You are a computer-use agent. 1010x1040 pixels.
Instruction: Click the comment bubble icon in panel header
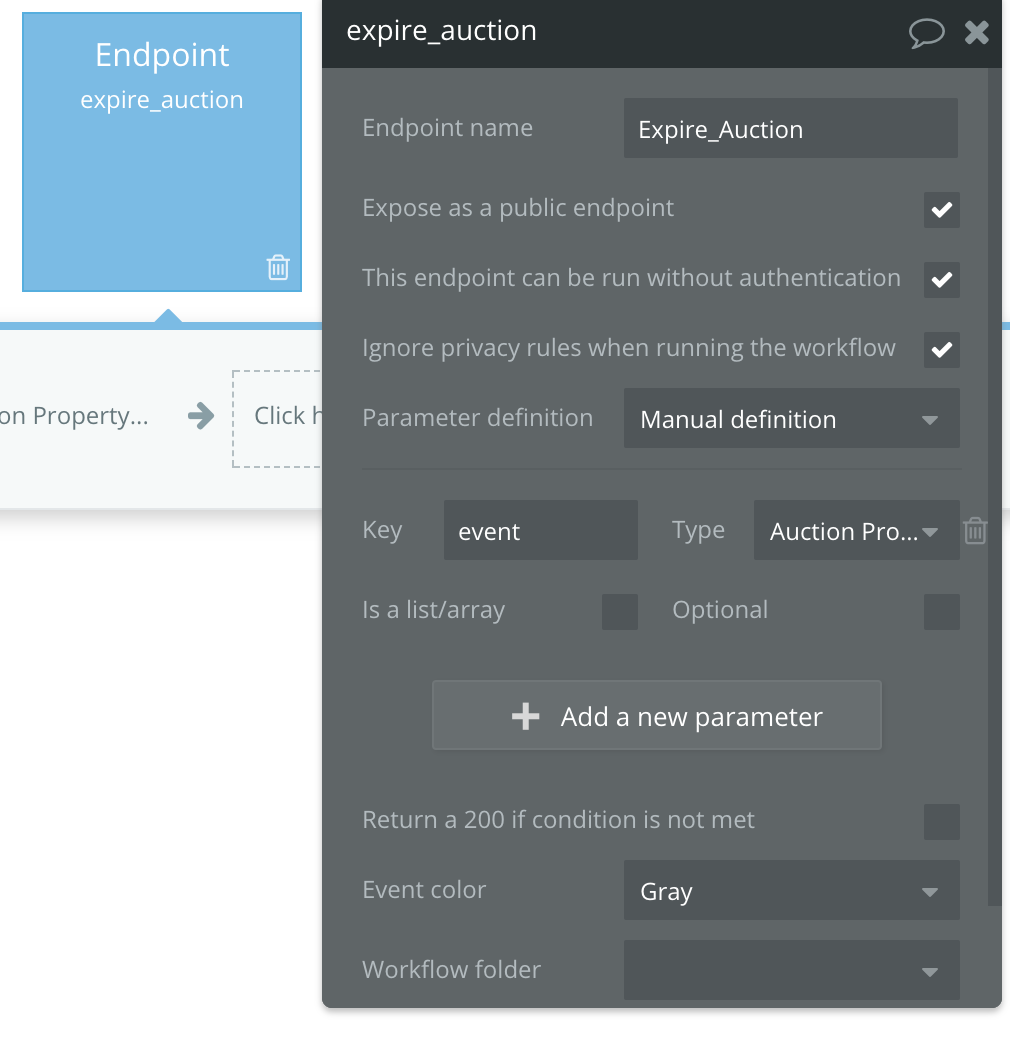(926, 33)
